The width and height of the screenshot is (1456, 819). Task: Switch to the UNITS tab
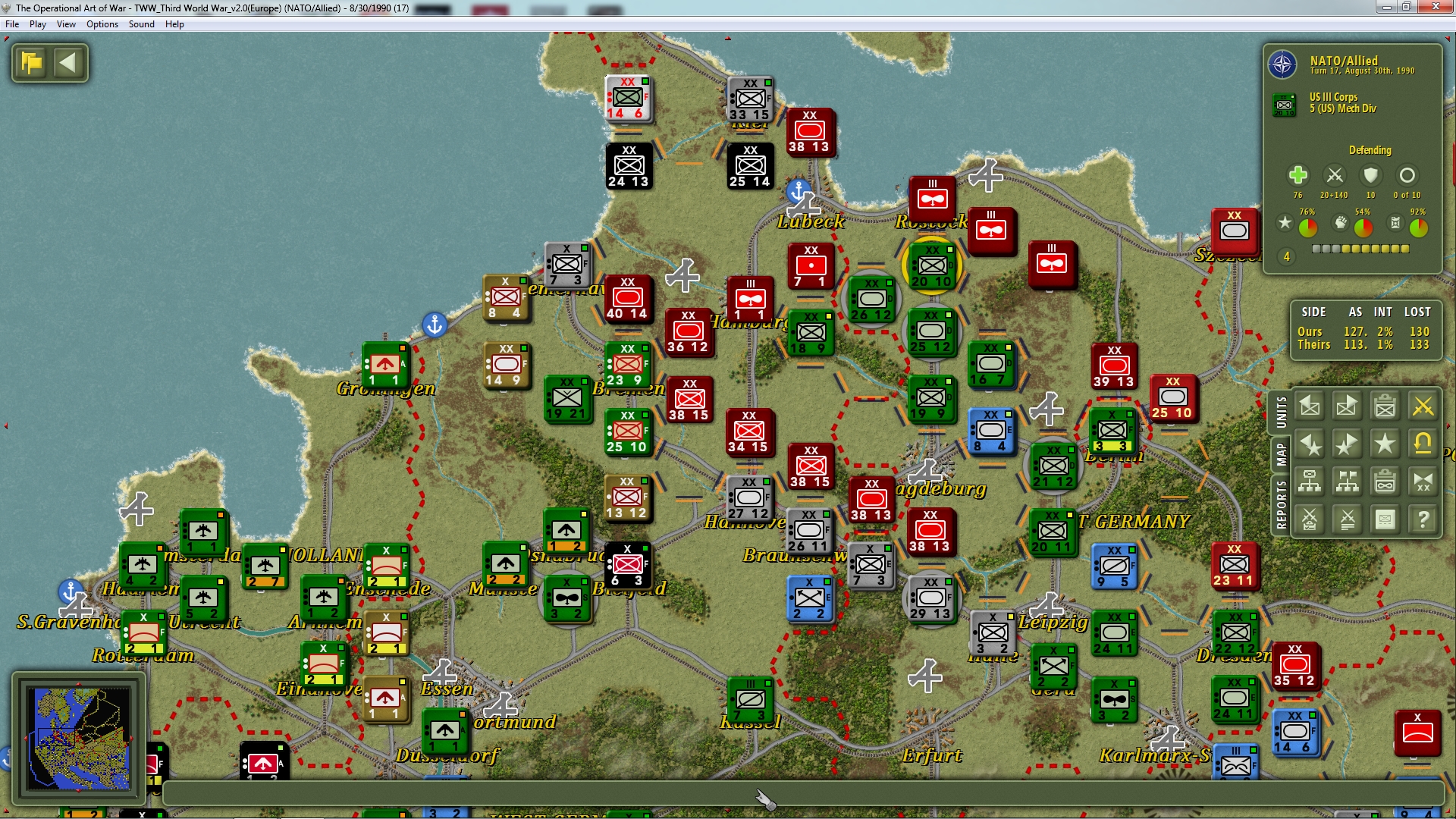coord(1281,412)
